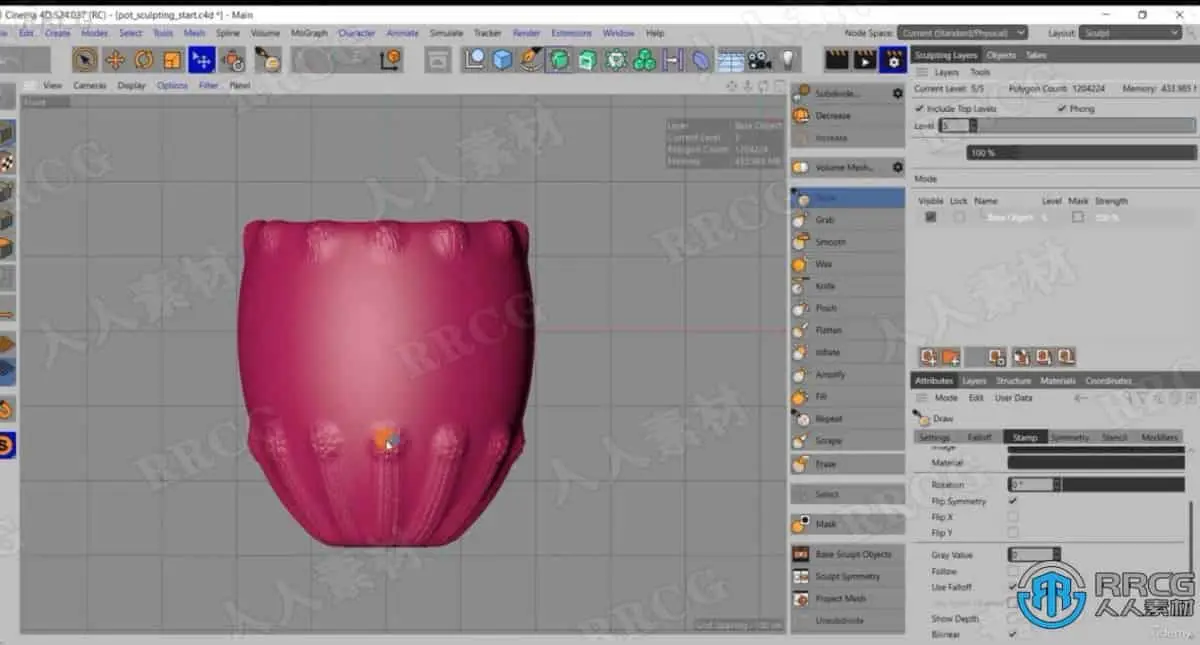Click the light bulb icon

point(788,60)
